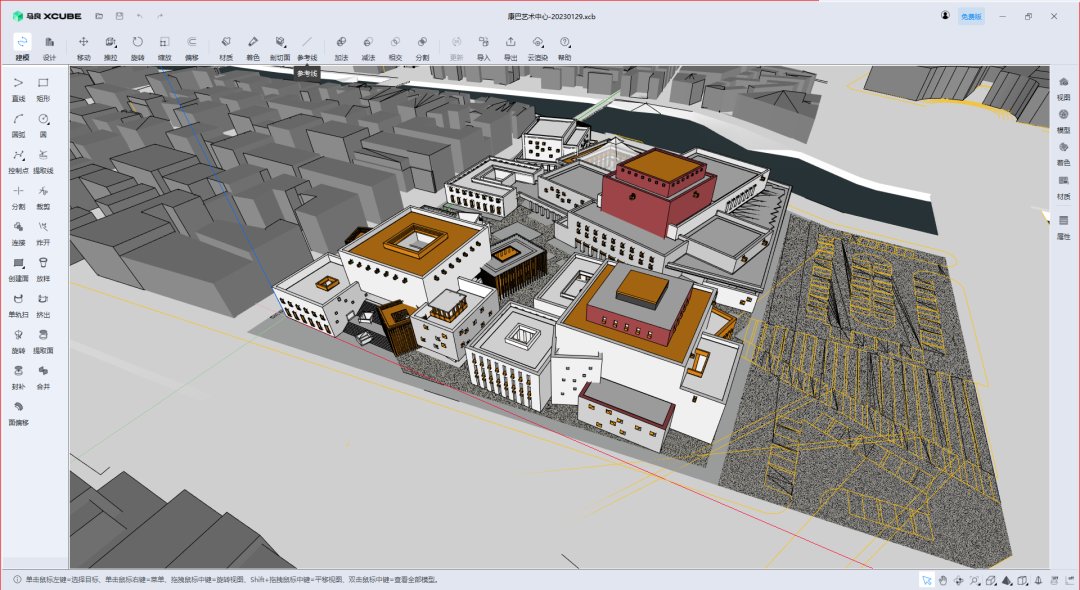The width and height of the screenshot is (1080, 590).
Task: Click the 挤出 extrude tool
Action: point(43,303)
